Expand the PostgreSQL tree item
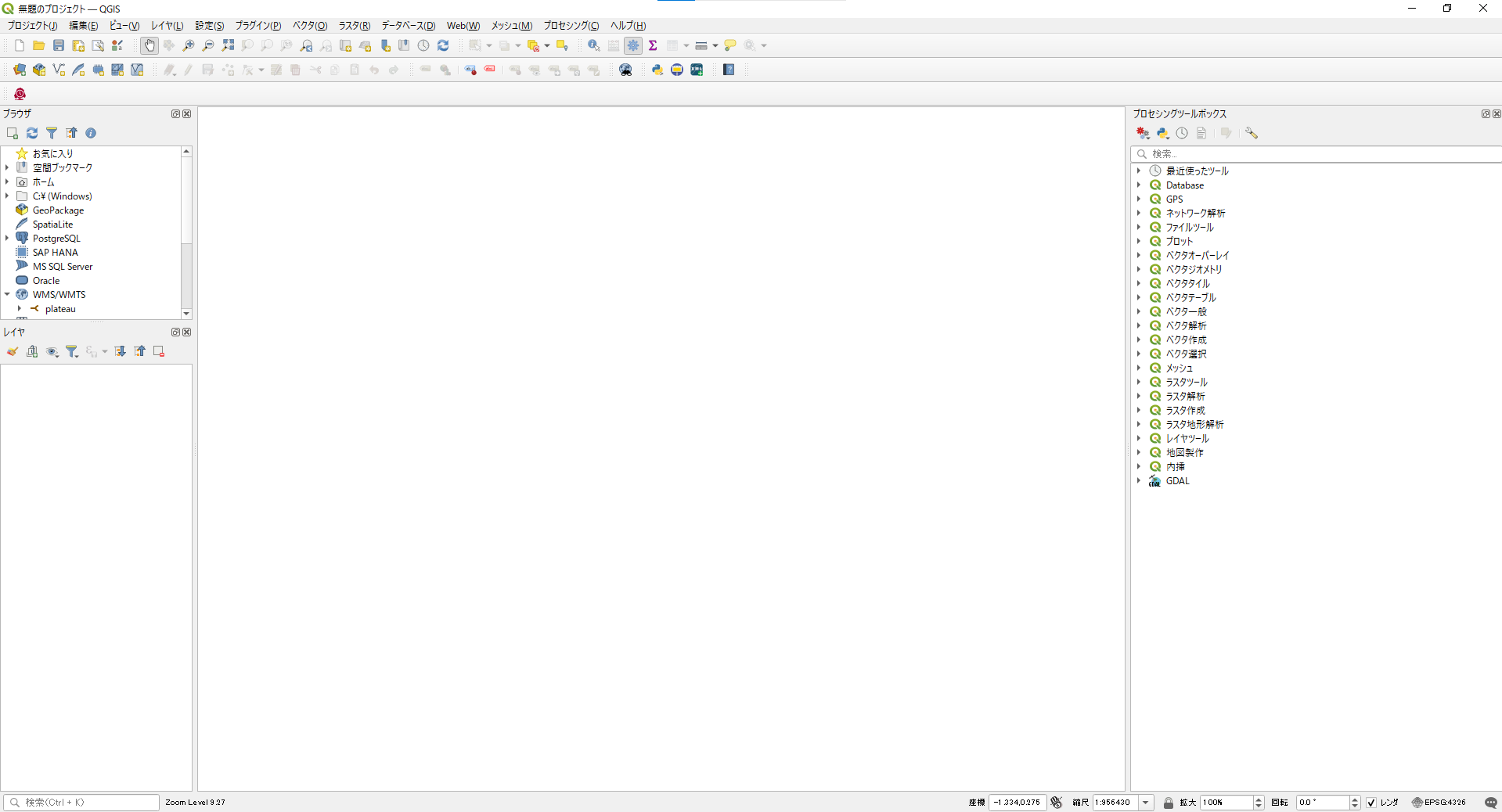 [x=7, y=239]
